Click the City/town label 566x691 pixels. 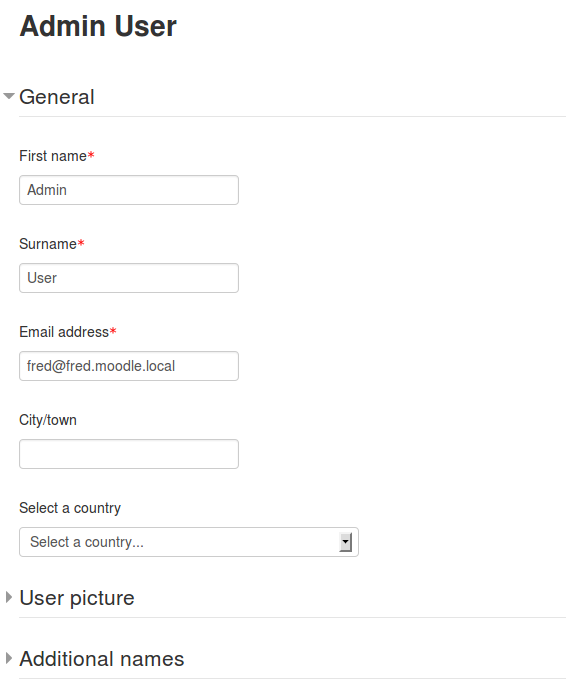pyautogui.click(x=48, y=420)
